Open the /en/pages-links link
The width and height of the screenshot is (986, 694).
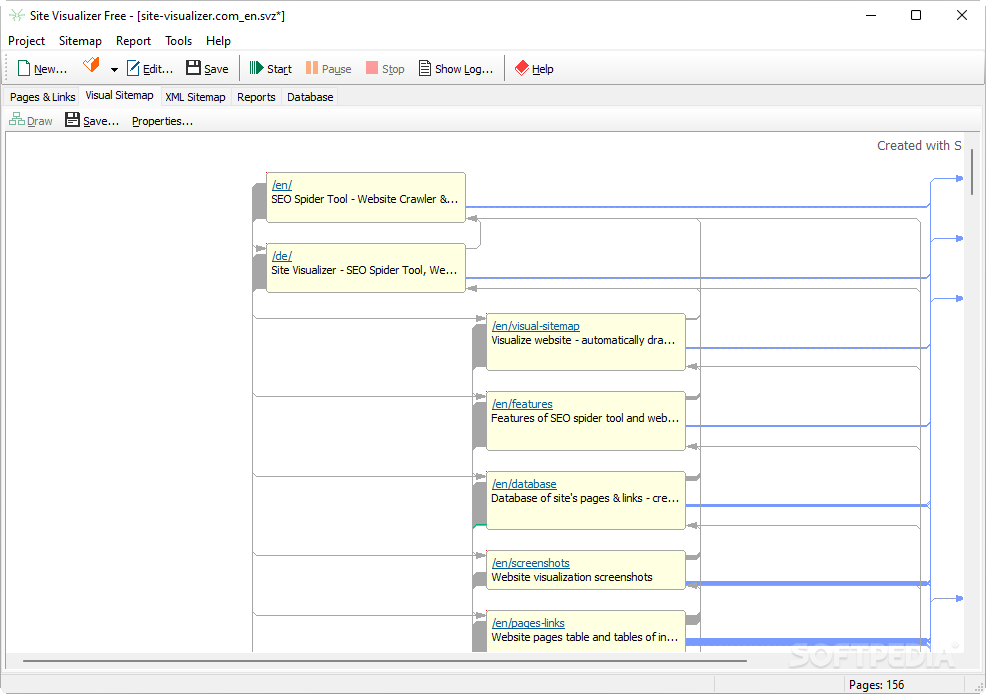pyautogui.click(x=528, y=623)
